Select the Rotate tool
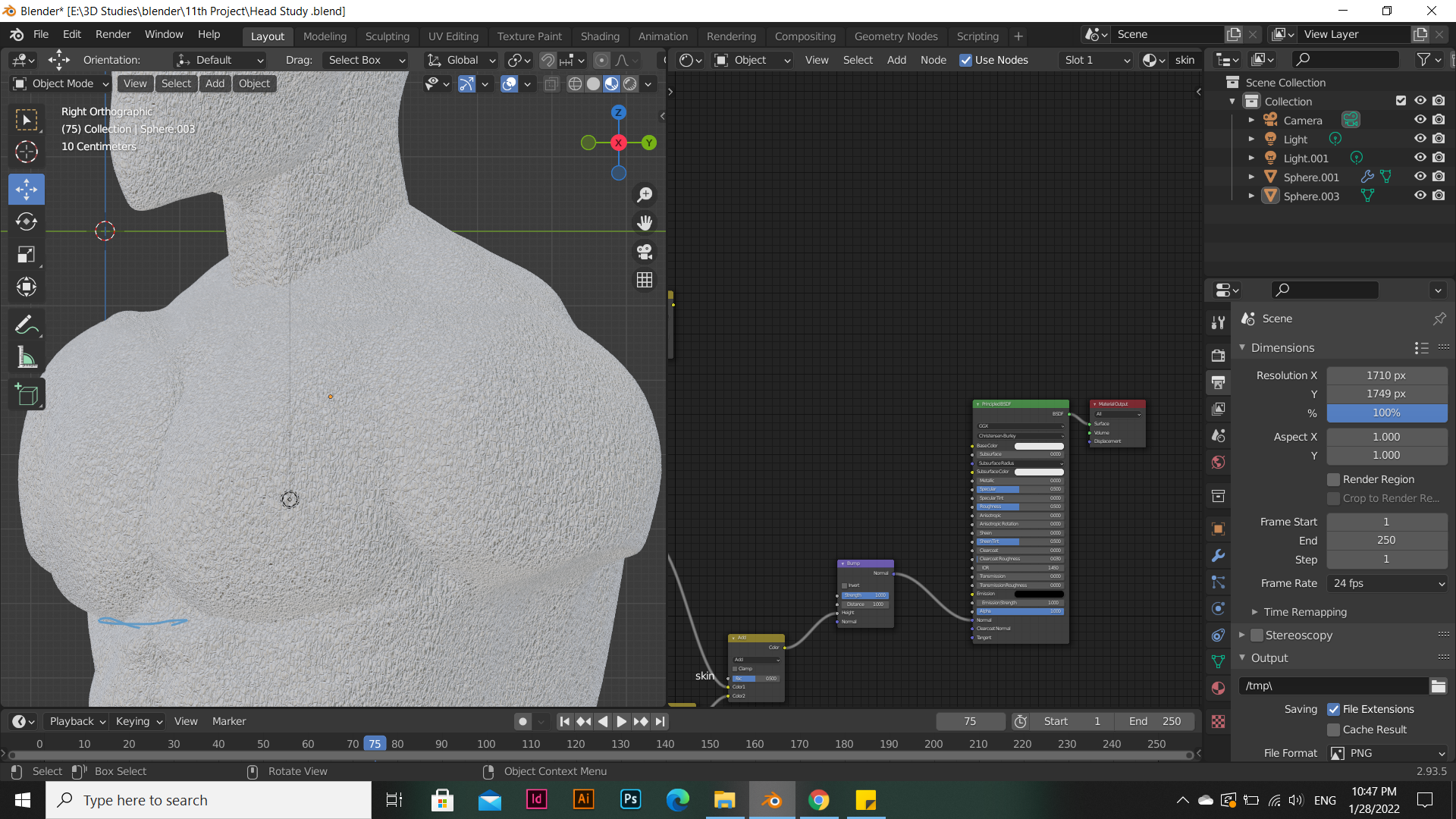This screenshot has height=819, width=1456. click(27, 221)
